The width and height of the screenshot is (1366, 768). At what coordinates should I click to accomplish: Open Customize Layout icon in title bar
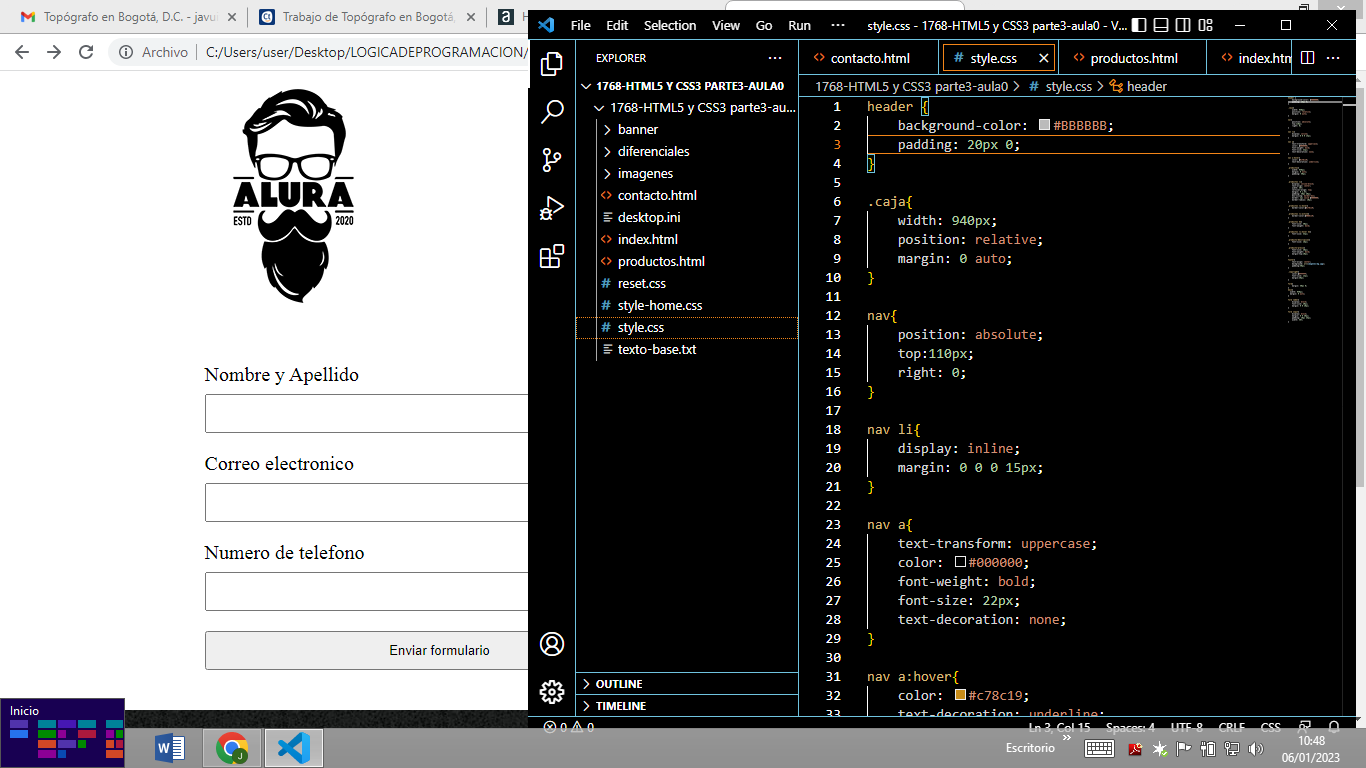(1205, 25)
